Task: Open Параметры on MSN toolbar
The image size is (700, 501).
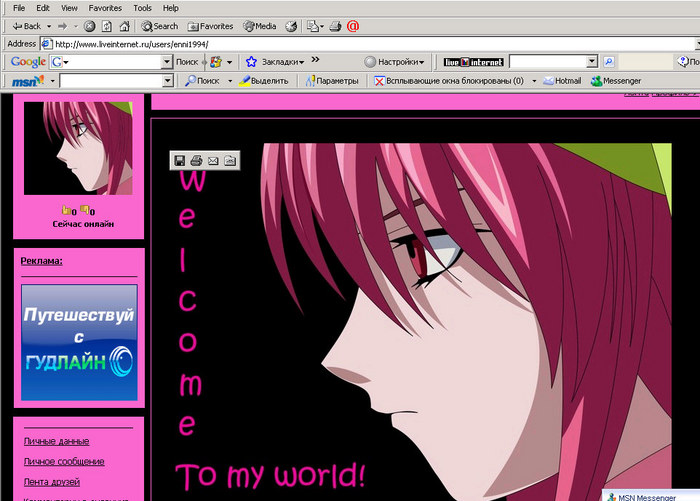Action: [332, 81]
